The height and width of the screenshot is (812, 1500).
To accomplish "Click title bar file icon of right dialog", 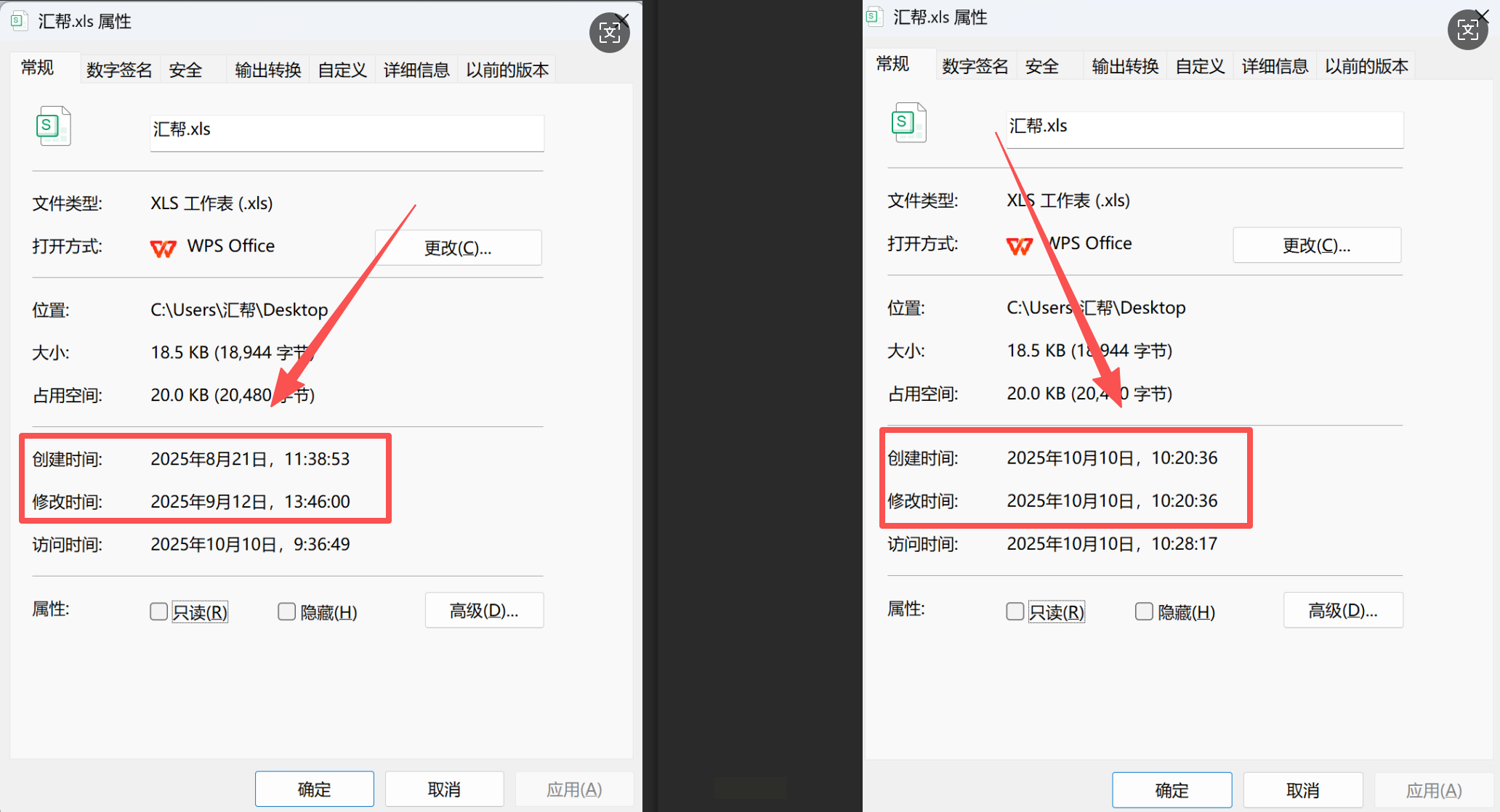I will point(874,17).
